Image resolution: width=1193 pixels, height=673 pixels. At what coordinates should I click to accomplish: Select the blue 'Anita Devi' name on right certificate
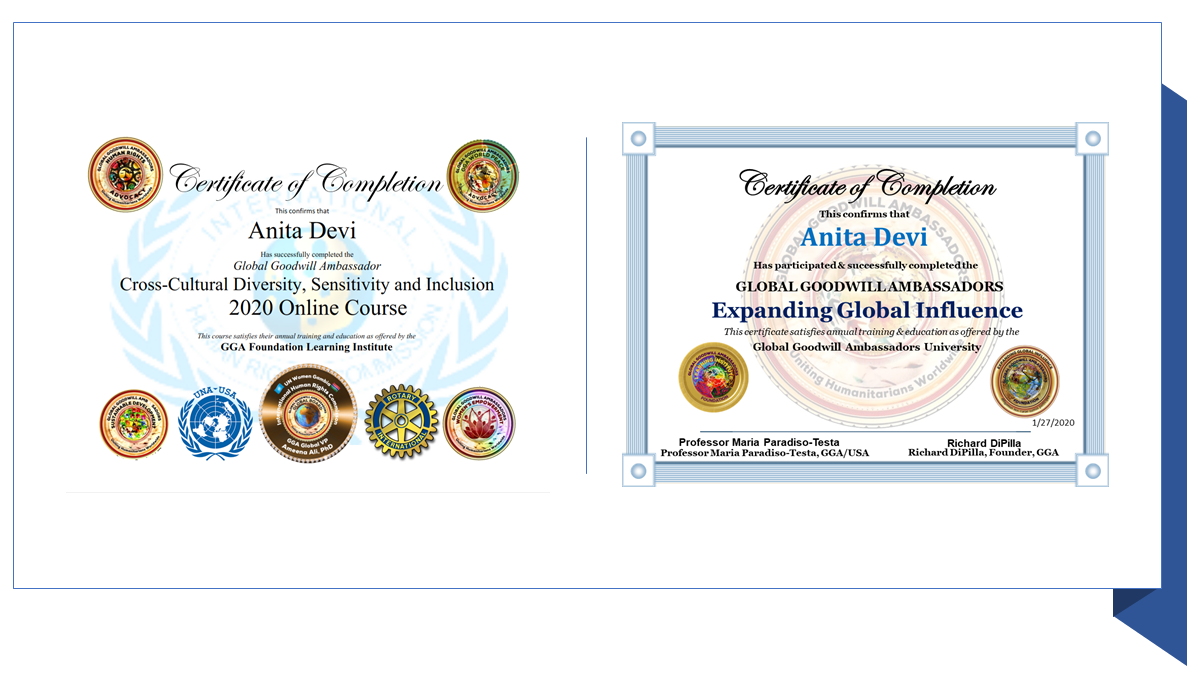tap(864, 237)
